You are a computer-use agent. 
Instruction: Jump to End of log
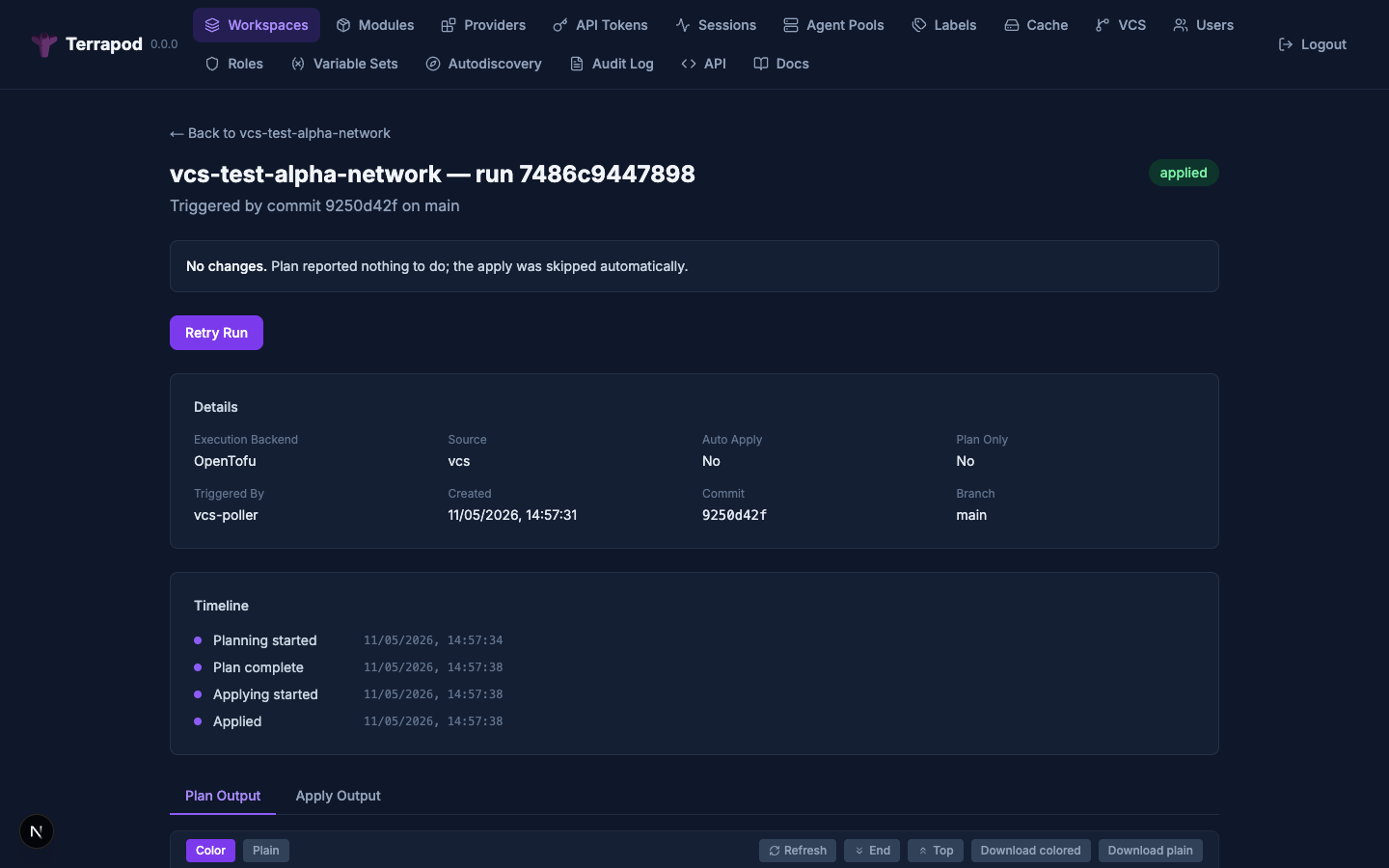(x=872, y=851)
